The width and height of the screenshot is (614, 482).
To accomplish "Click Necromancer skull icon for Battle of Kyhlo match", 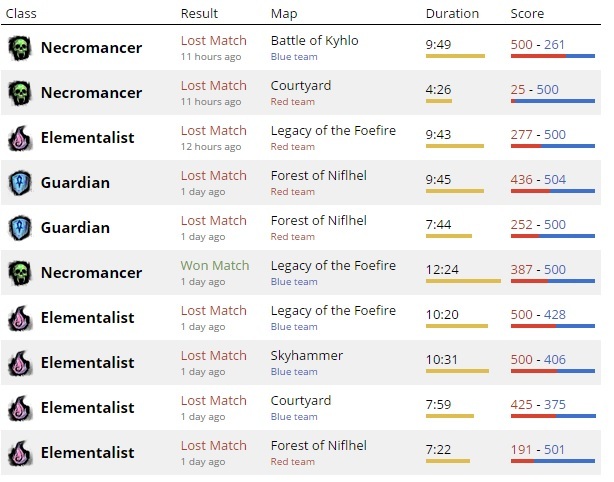I will [20, 48].
